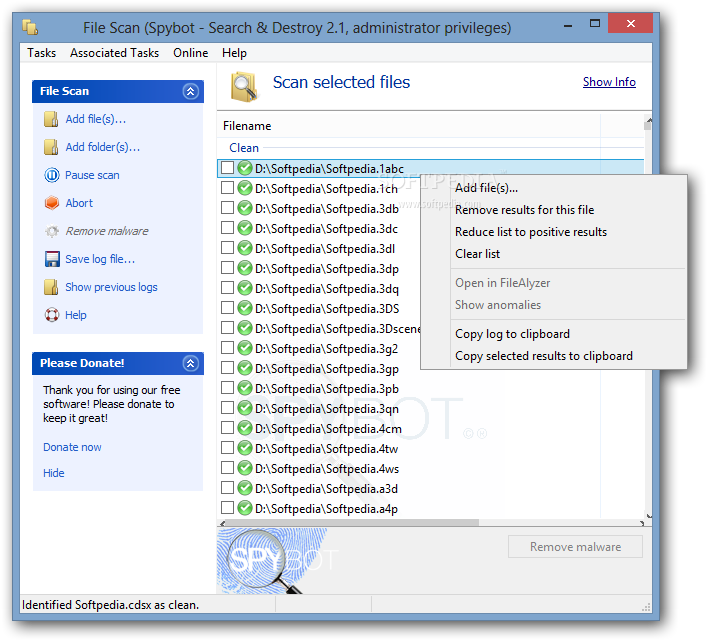
Task: Tick the checkbox for Softpedia.1ch
Action: point(227,188)
